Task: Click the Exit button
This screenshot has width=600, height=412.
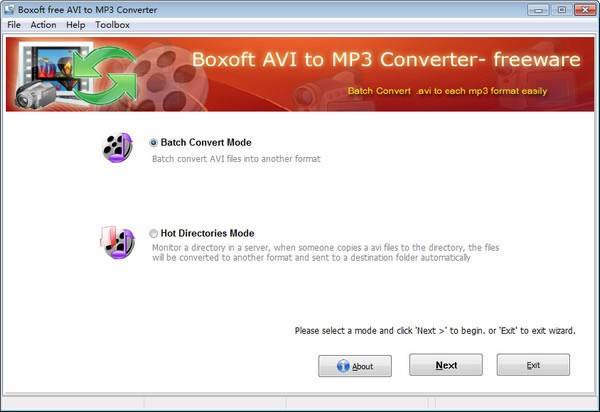Action: 533,365
